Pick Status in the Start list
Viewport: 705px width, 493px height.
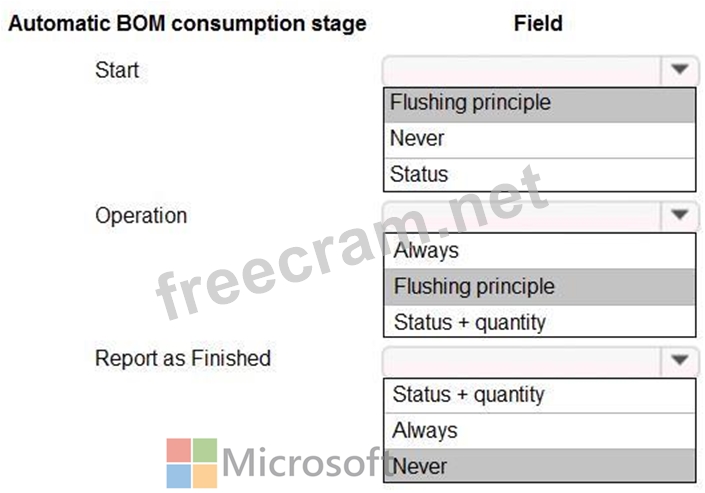[x=540, y=175]
